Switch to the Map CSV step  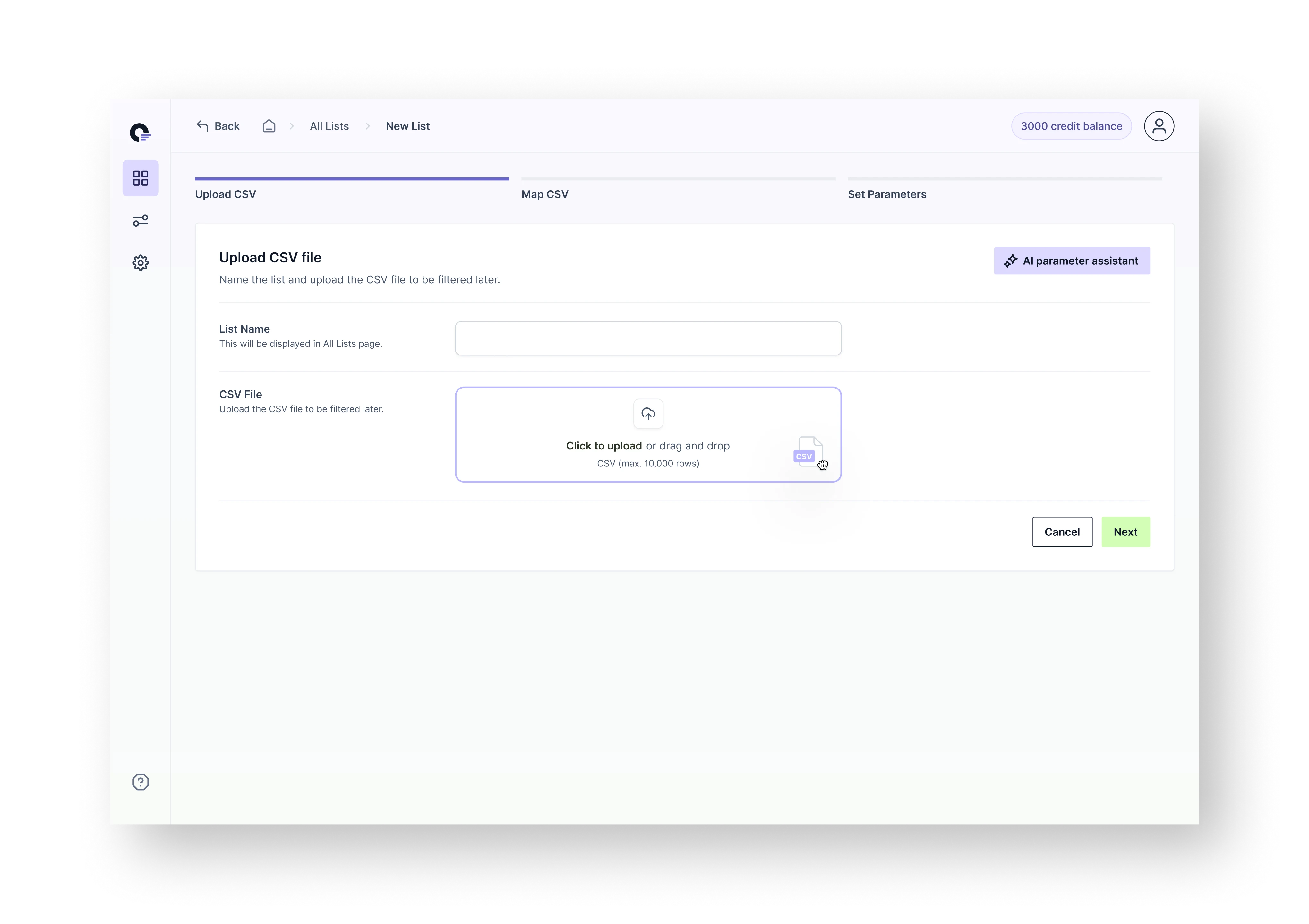pyautogui.click(x=544, y=194)
